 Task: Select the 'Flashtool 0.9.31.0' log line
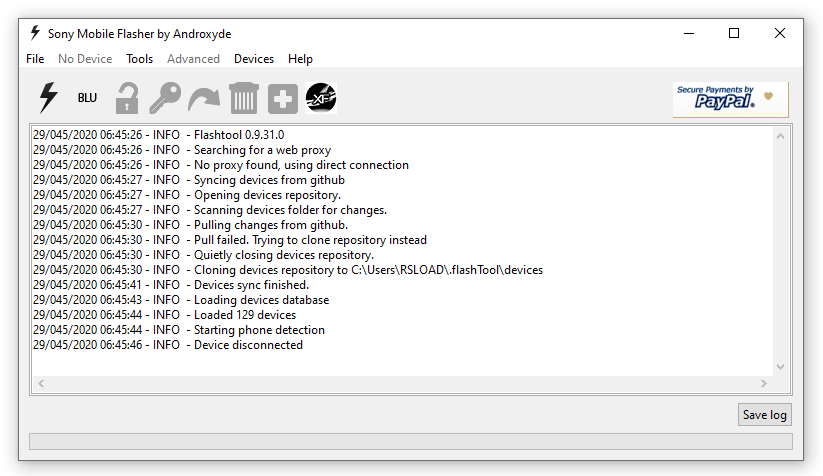(159, 135)
